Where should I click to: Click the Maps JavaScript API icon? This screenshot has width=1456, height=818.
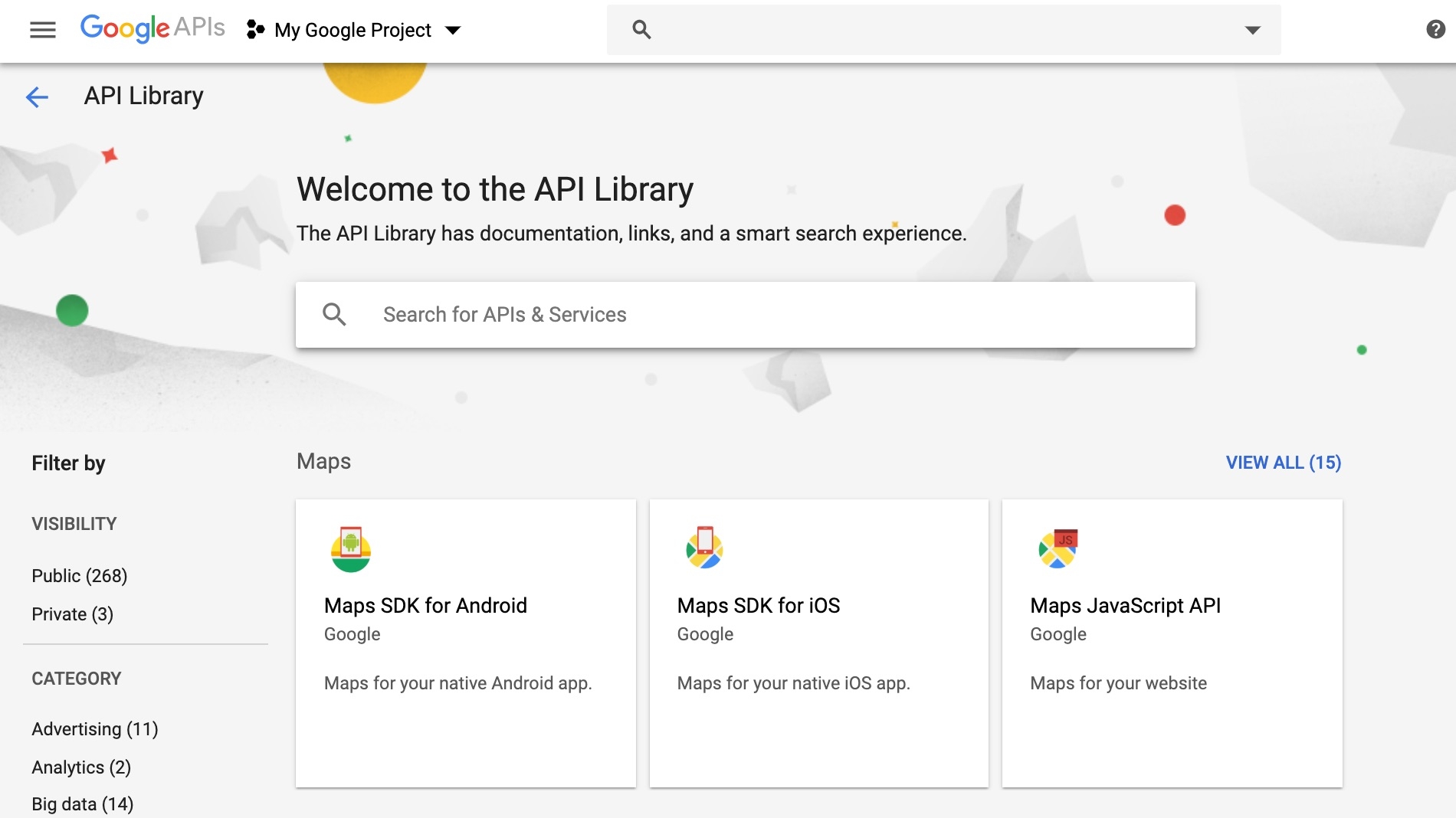click(x=1058, y=548)
